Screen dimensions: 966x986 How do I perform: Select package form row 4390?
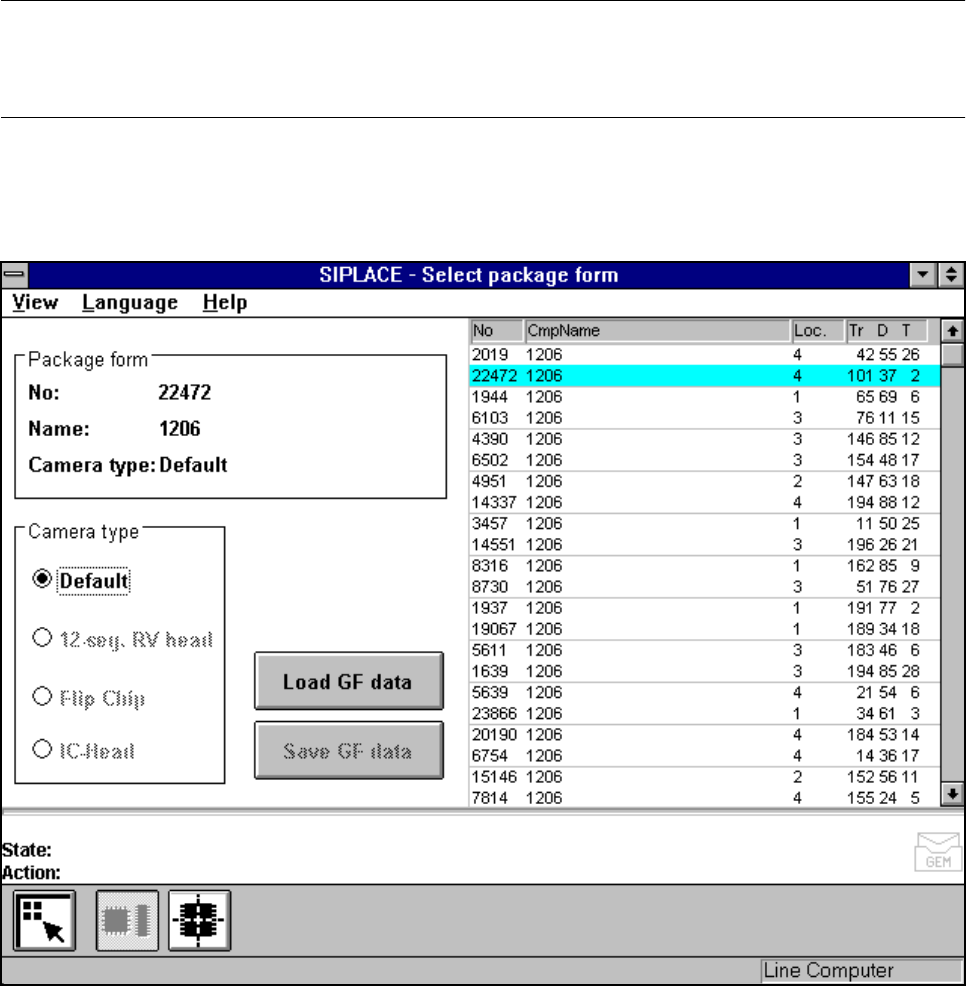(x=704, y=439)
